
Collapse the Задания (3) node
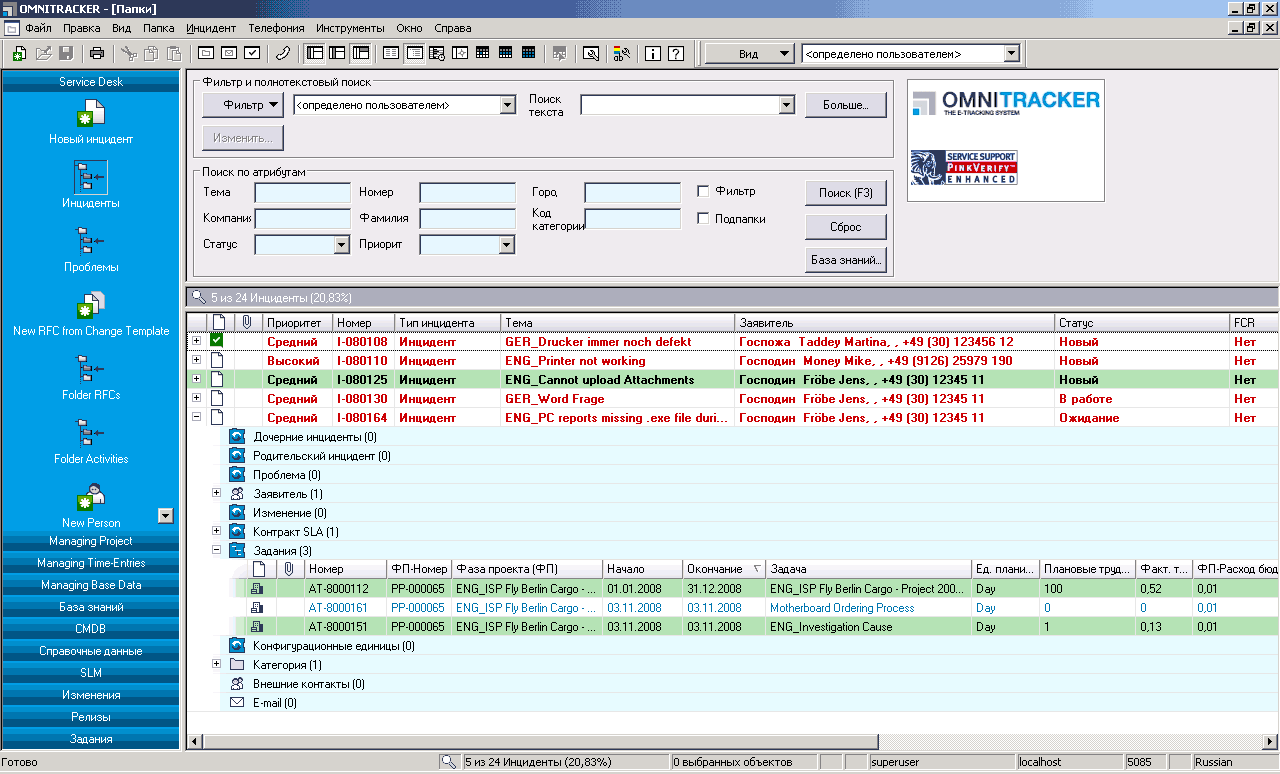pos(216,551)
